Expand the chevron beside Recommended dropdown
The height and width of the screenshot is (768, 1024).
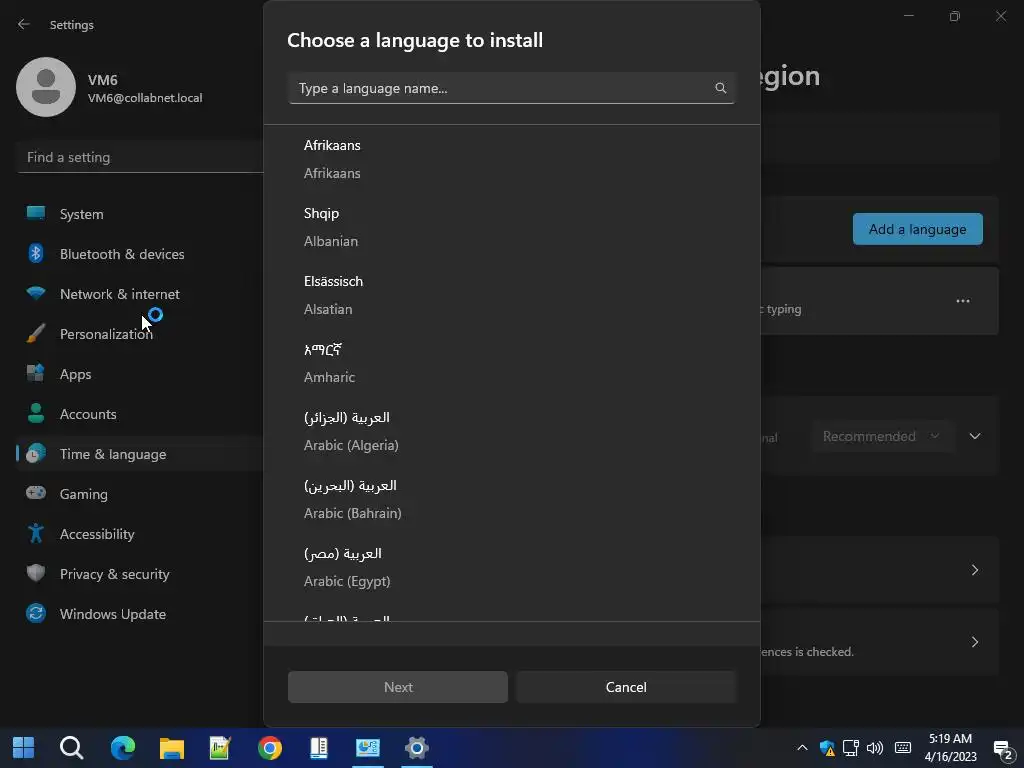pyautogui.click(x=974, y=436)
